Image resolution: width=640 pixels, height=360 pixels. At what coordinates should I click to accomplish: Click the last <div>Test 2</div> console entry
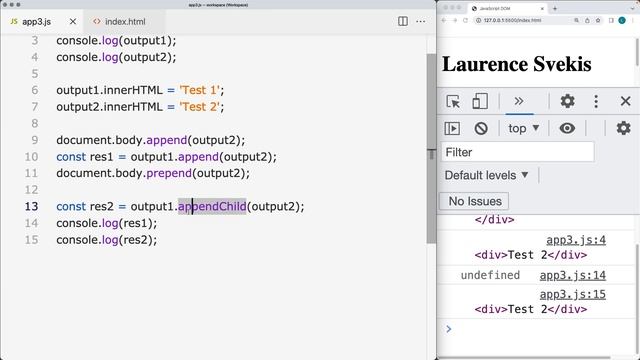(x=531, y=309)
